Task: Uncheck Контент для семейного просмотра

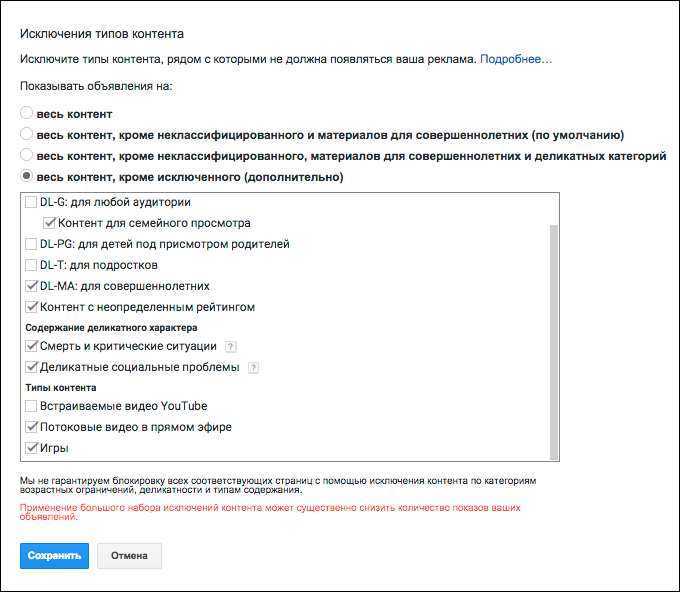Action: [49, 223]
